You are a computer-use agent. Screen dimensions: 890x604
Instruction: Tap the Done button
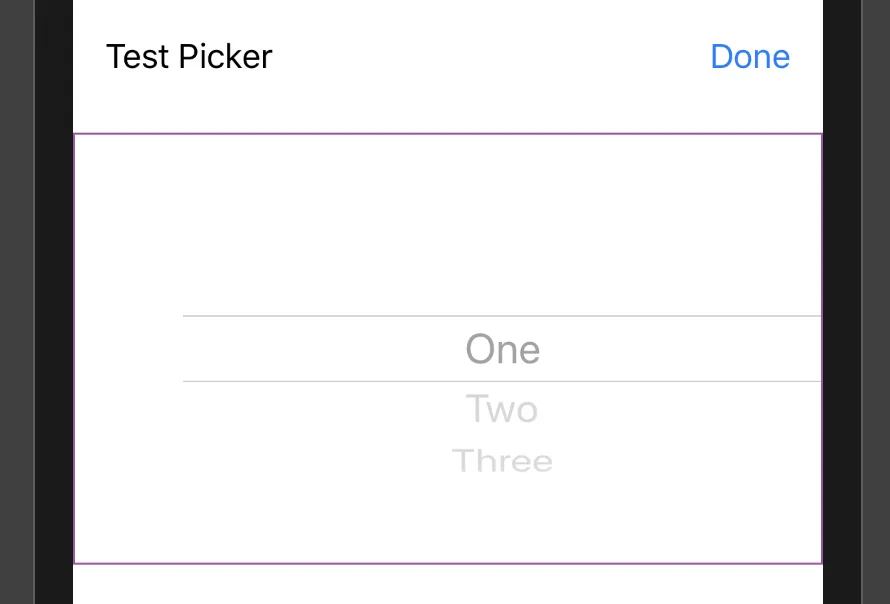[x=750, y=57]
